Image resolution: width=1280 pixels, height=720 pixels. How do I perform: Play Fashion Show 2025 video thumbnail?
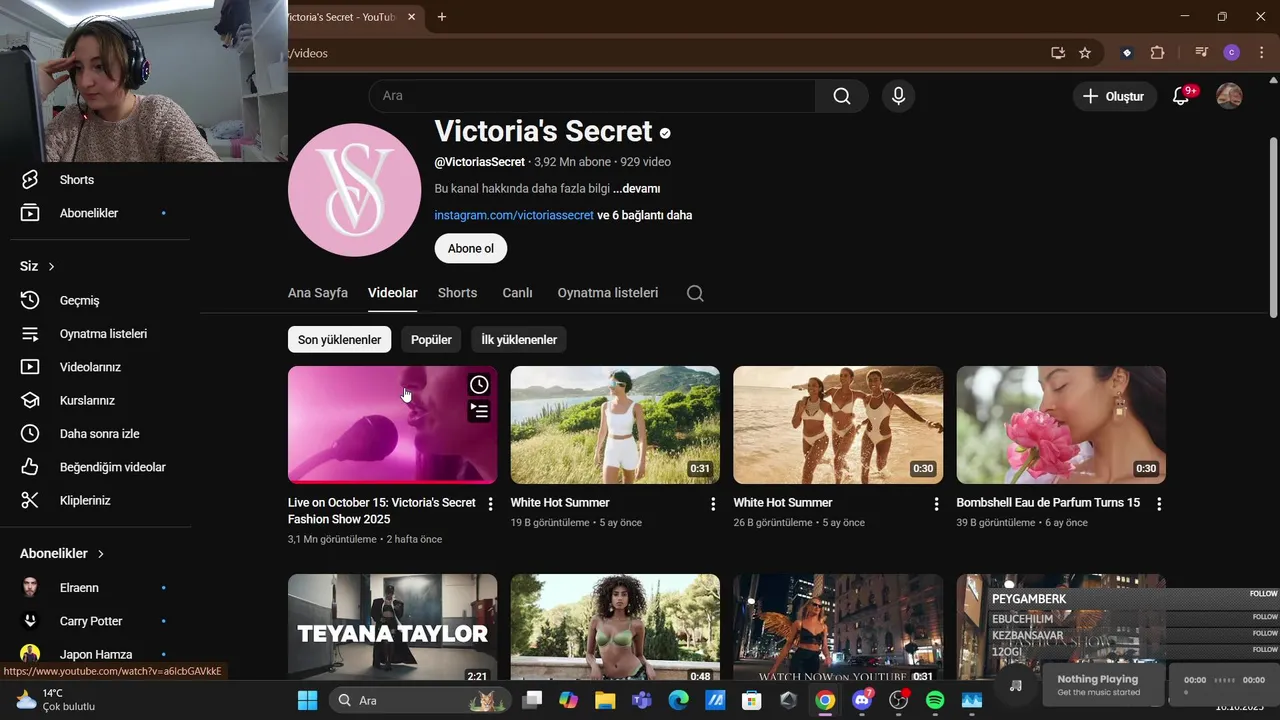(x=392, y=425)
